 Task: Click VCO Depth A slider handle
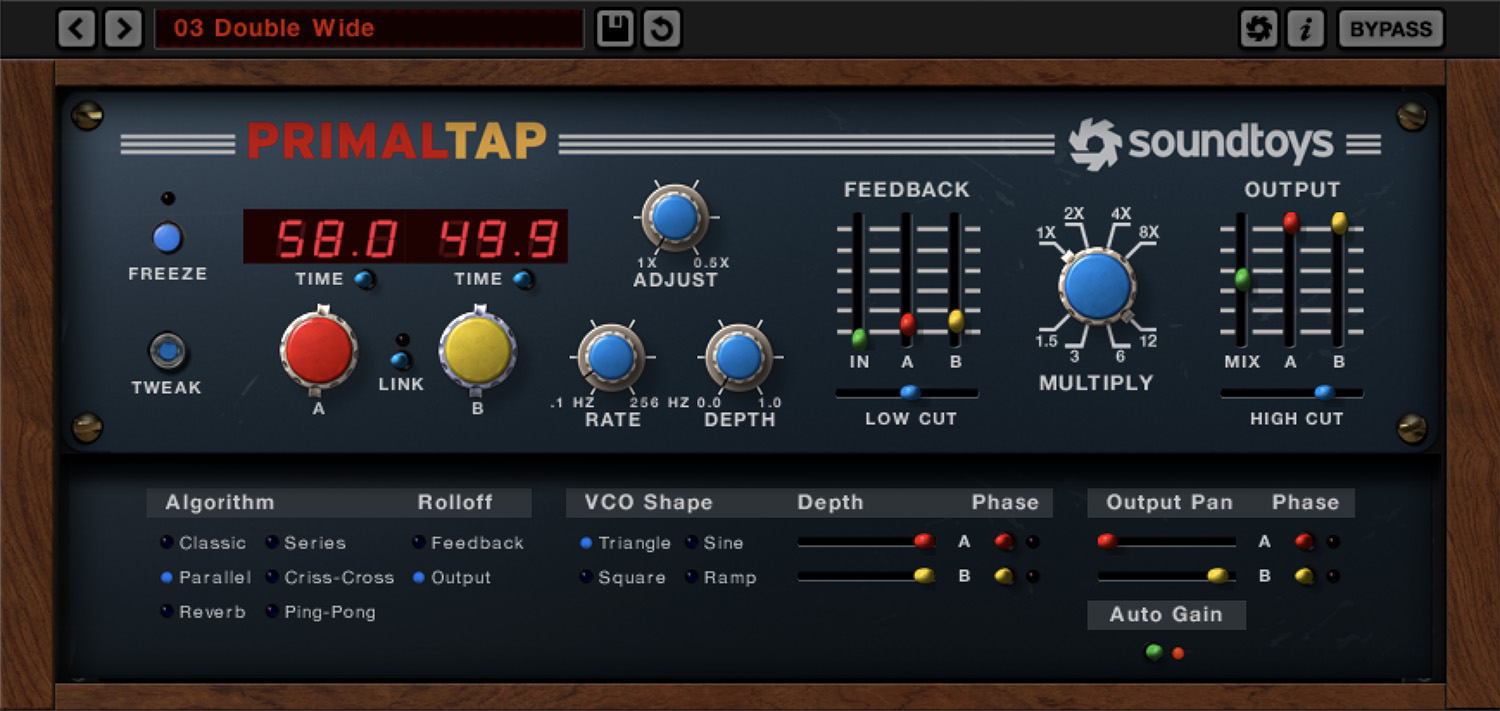pyautogui.click(x=924, y=541)
